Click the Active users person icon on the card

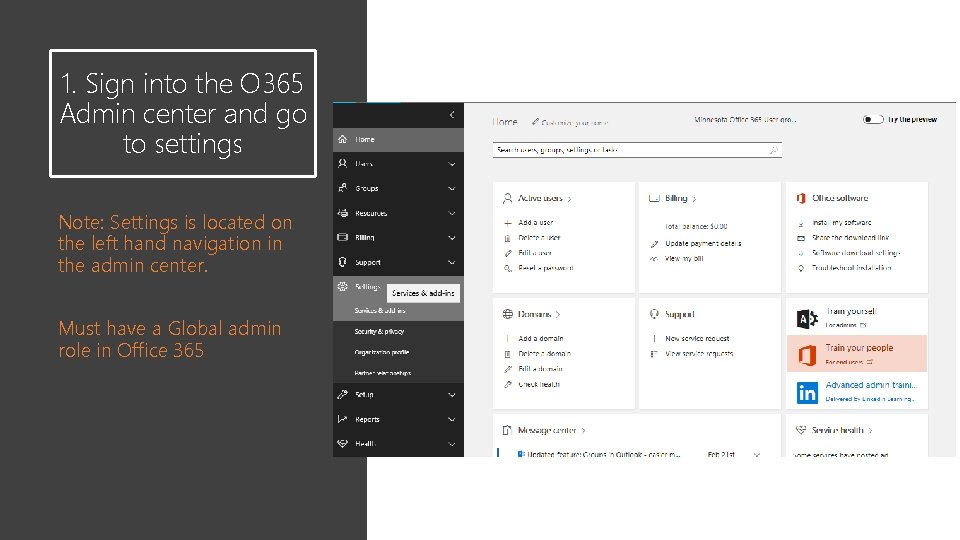507,198
